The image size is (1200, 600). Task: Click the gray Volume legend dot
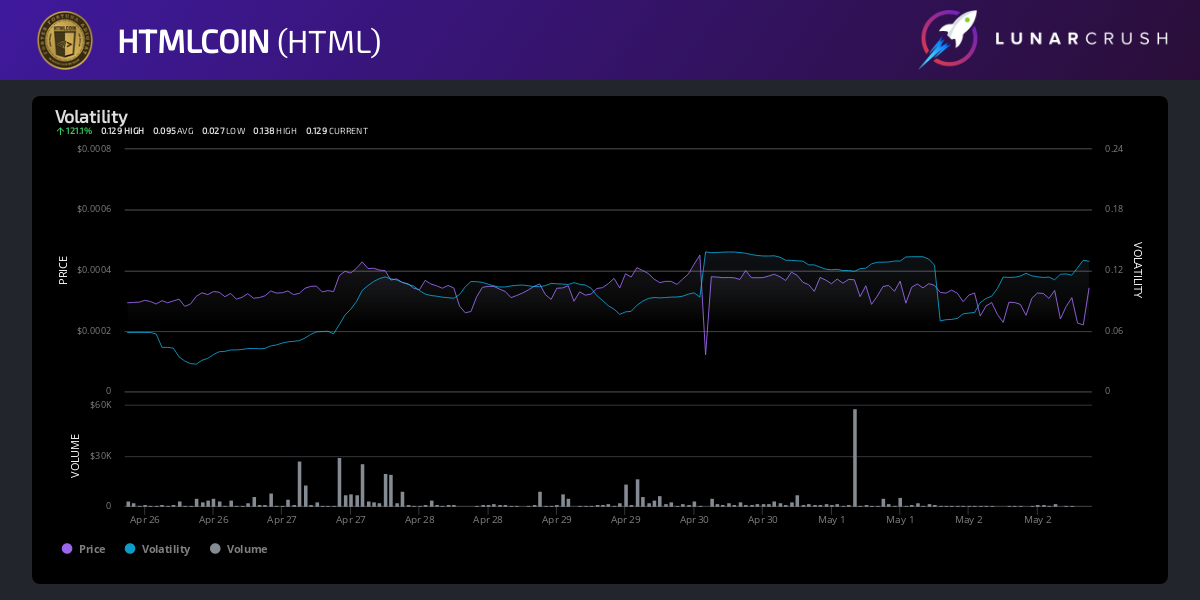coord(214,549)
